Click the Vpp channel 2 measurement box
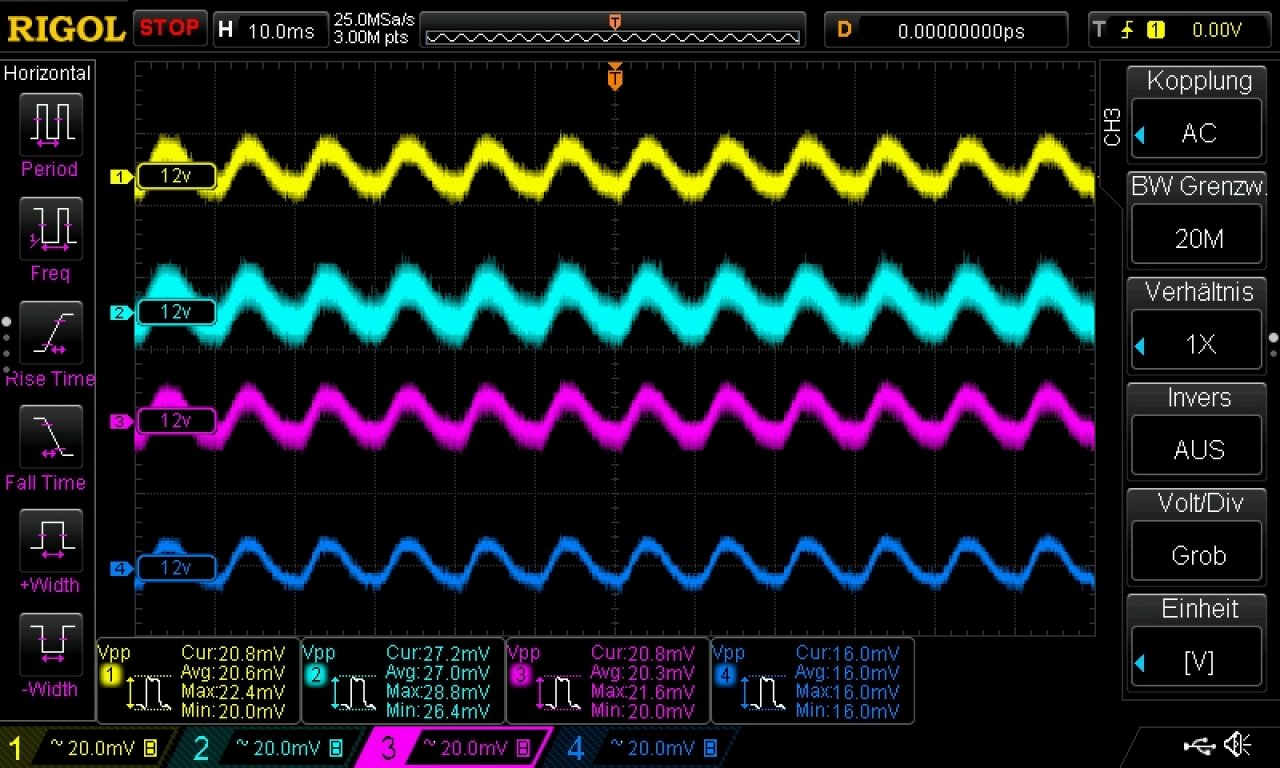The height and width of the screenshot is (768, 1280). point(403,680)
